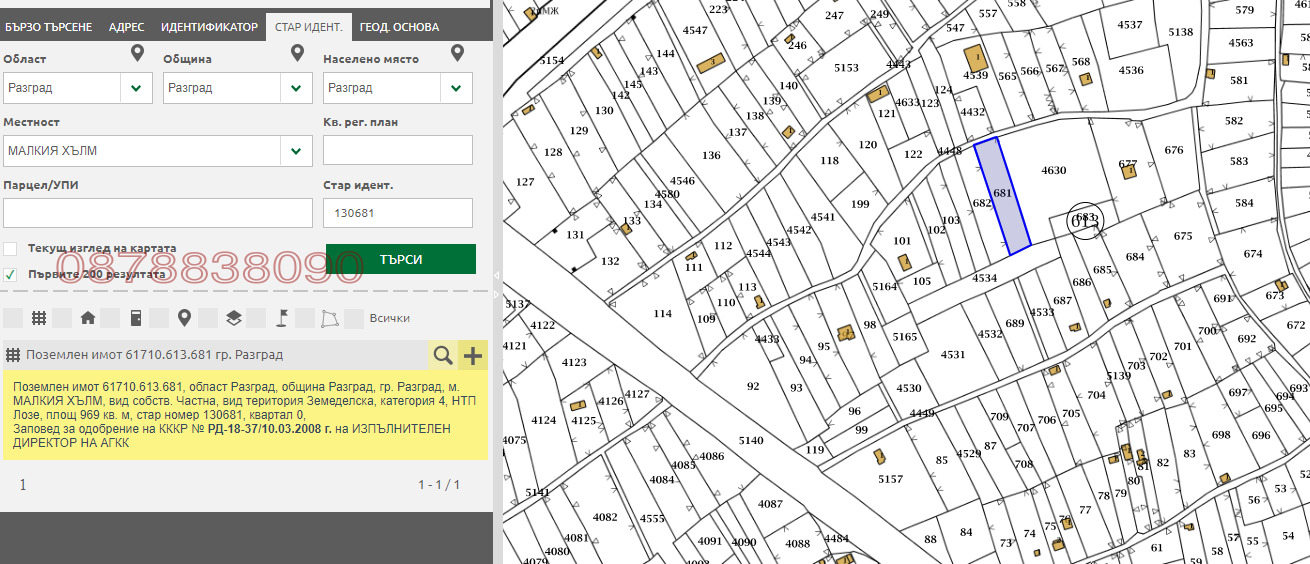The width and height of the screenshot is (1310, 564).
Task: Open the Област dropdown showing Разград
Action: click(78, 88)
